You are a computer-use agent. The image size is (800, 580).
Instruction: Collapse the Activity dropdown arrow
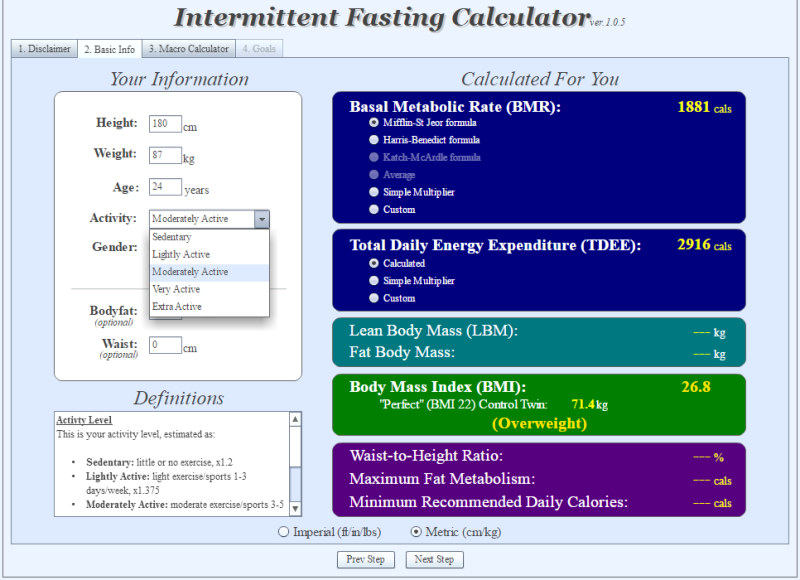point(261,219)
